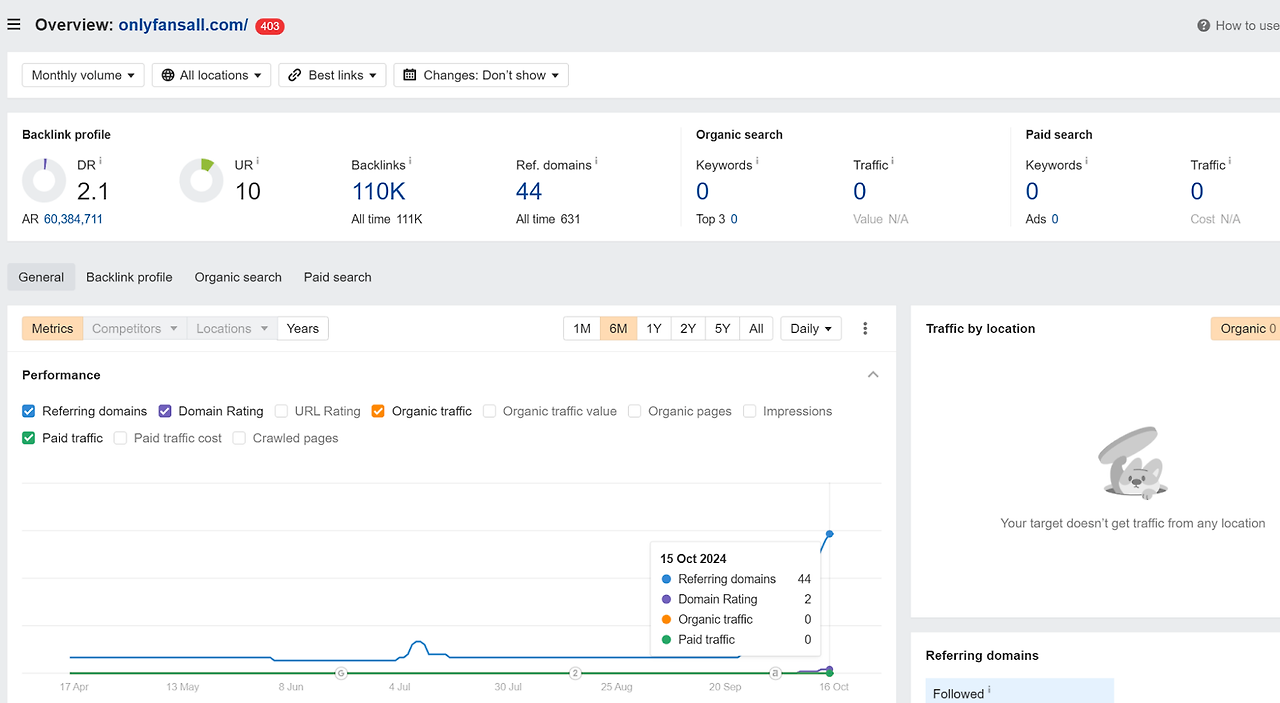Click the 'All time 631' text
This screenshot has height=703, width=1280.
[548, 219]
